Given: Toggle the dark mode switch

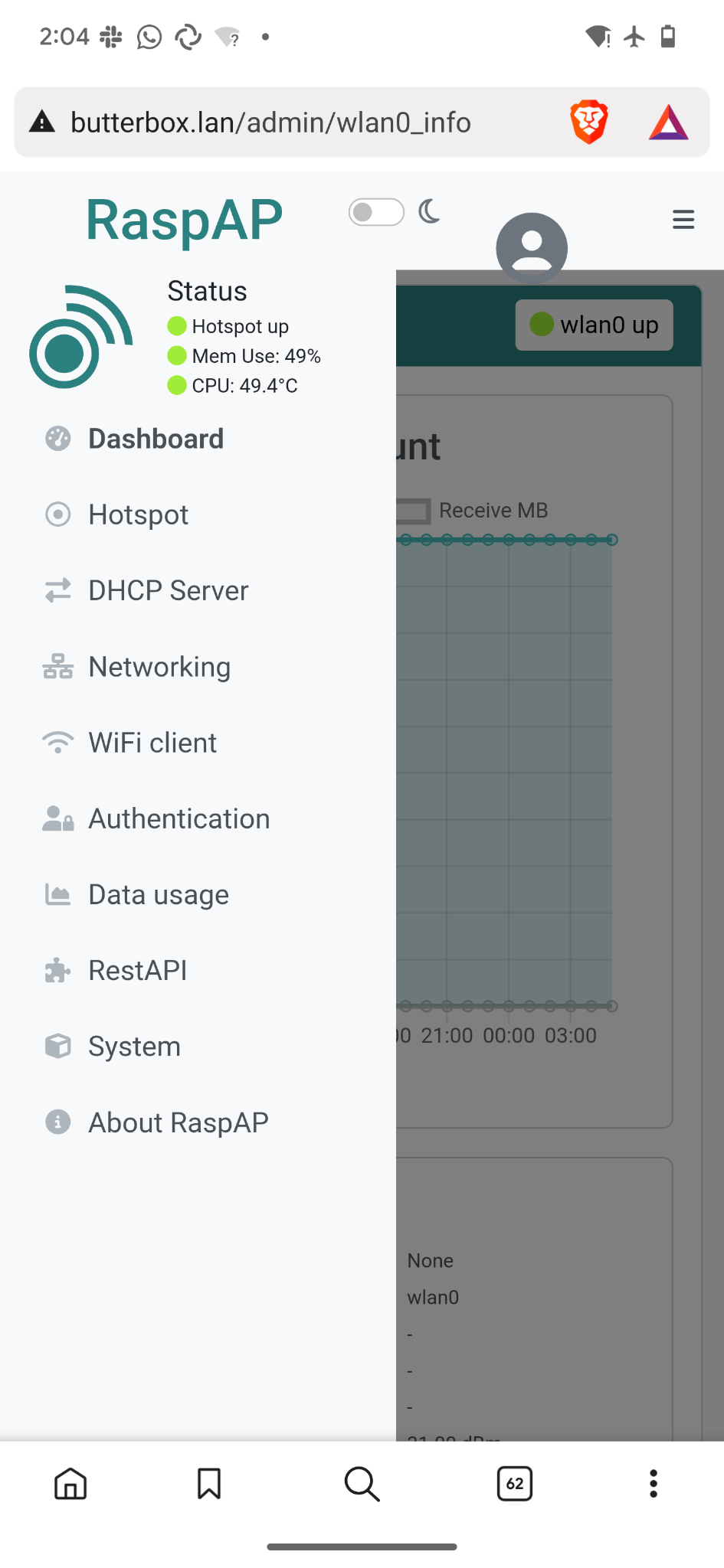Looking at the screenshot, I should pos(375,212).
